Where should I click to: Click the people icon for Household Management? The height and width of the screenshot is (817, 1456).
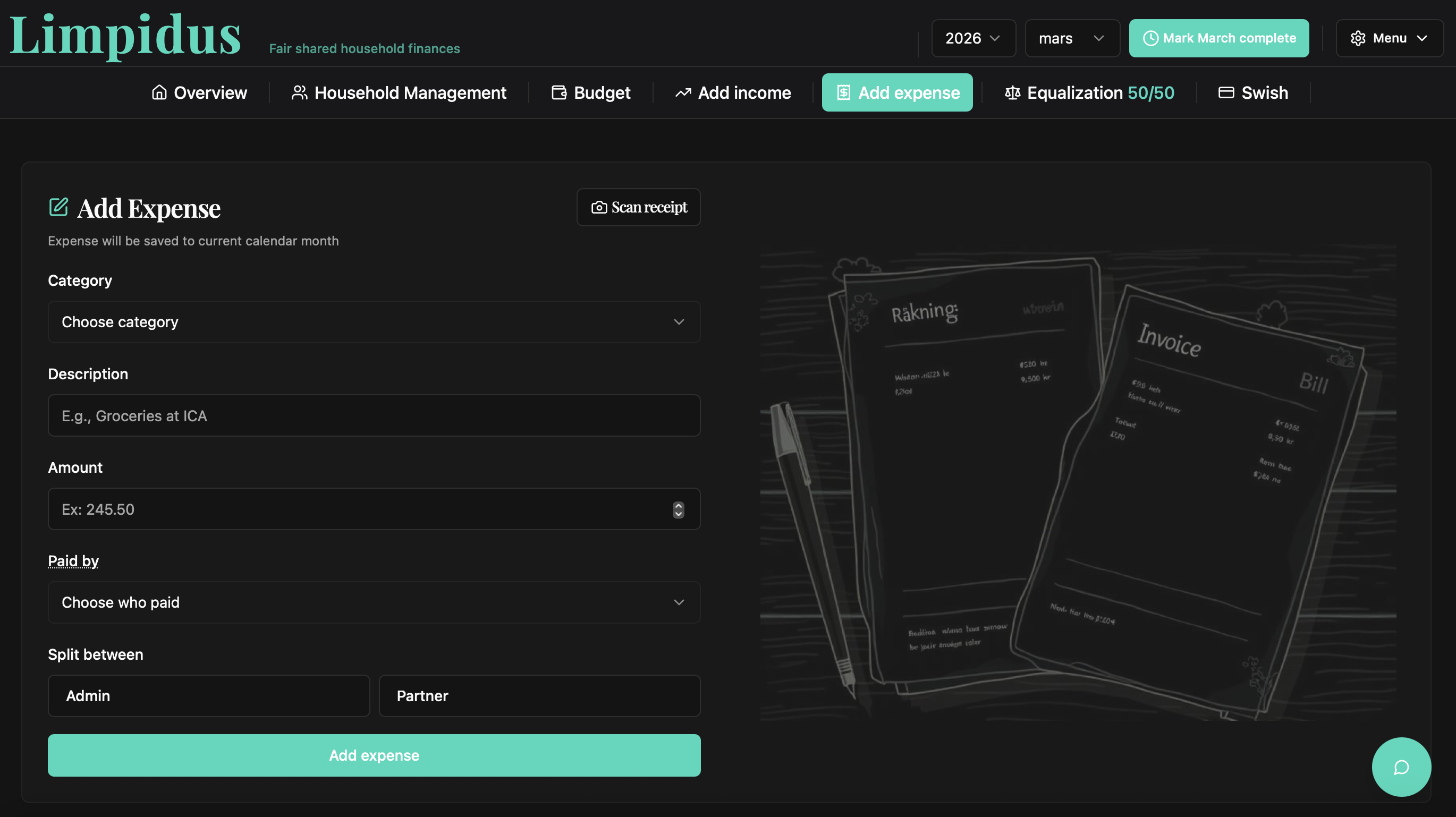[x=299, y=92]
